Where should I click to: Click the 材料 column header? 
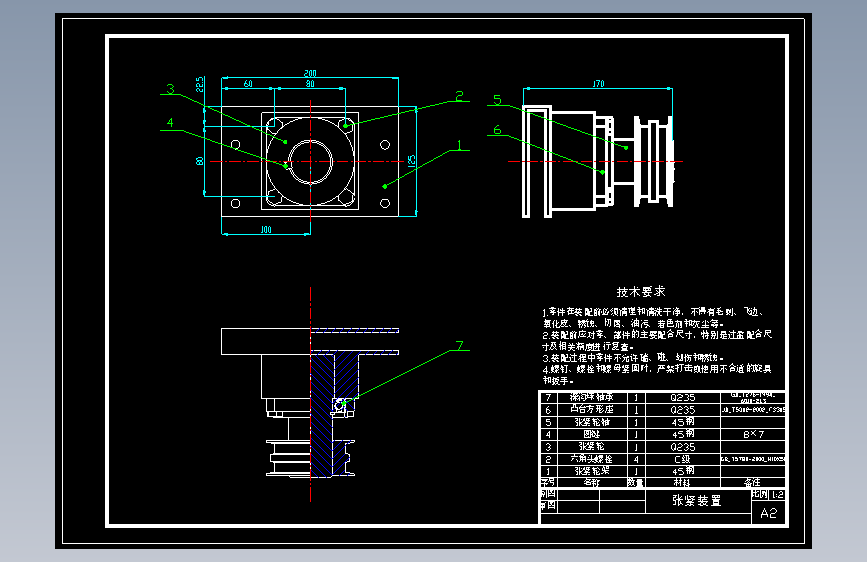click(682, 482)
